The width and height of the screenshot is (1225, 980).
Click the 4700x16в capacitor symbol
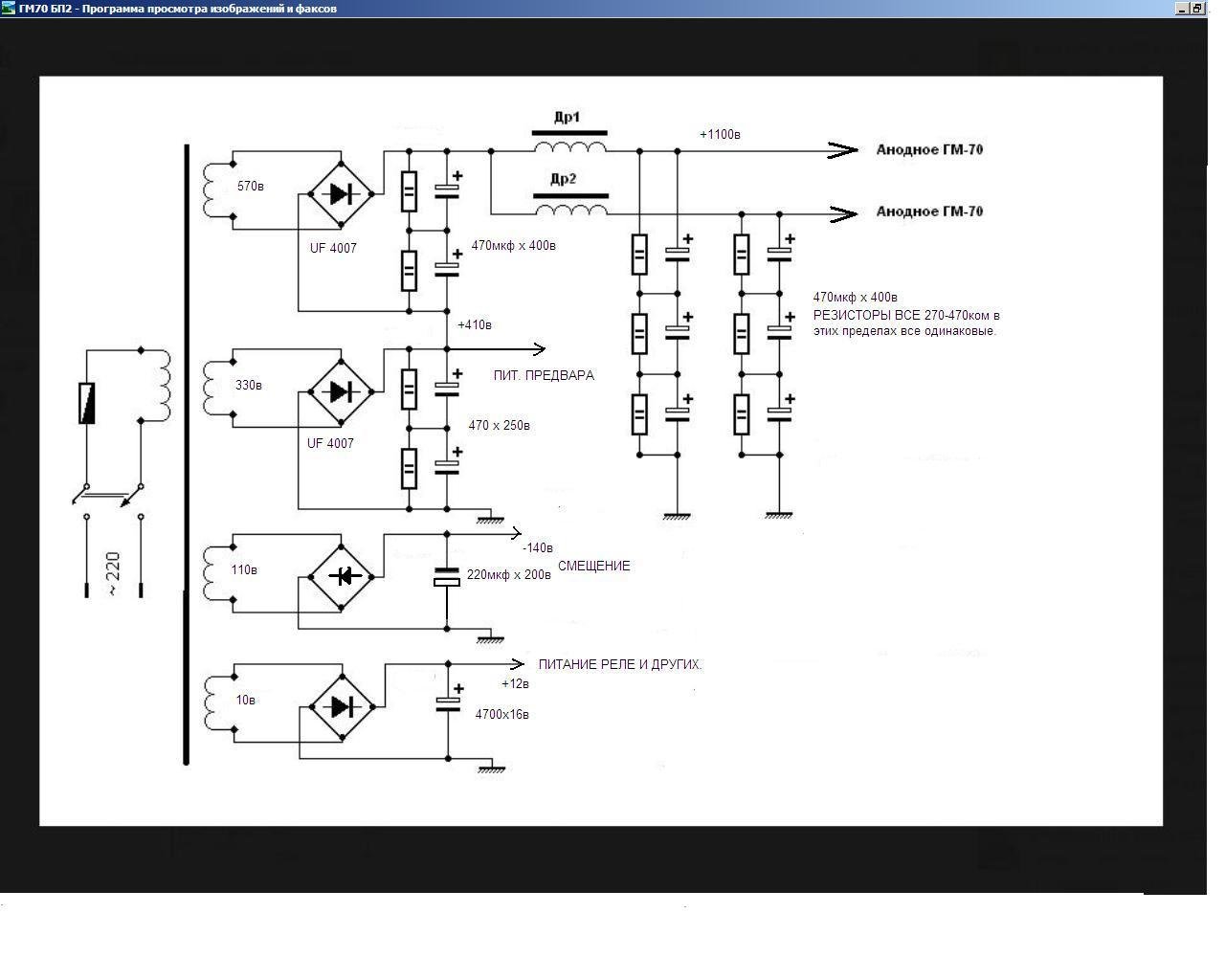[448, 703]
